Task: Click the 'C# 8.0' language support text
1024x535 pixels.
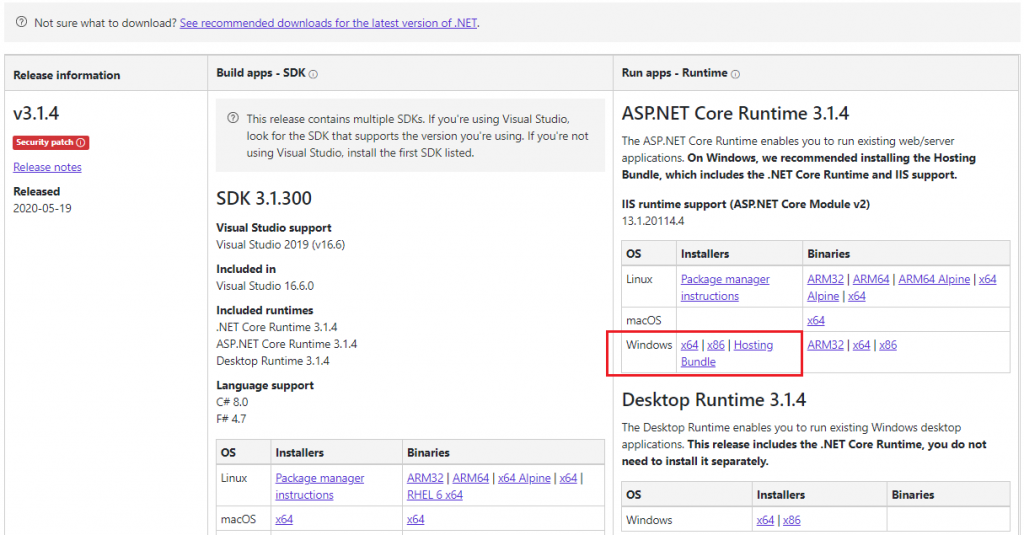Action: tap(232, 402)
